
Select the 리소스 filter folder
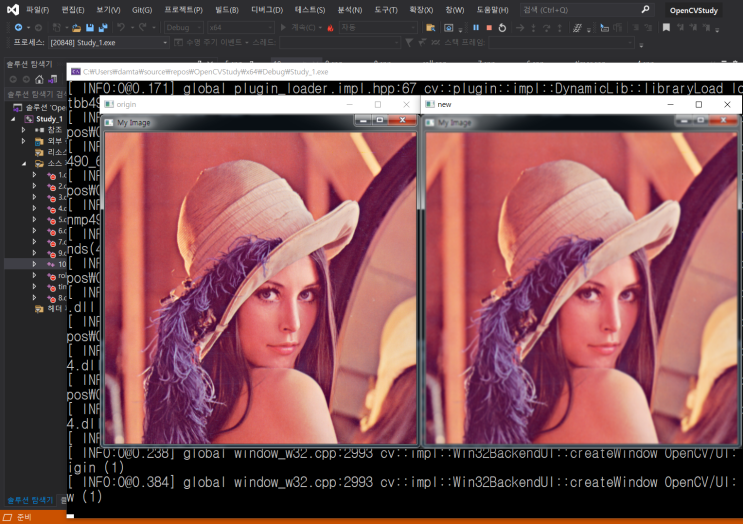tap(51, 152)
